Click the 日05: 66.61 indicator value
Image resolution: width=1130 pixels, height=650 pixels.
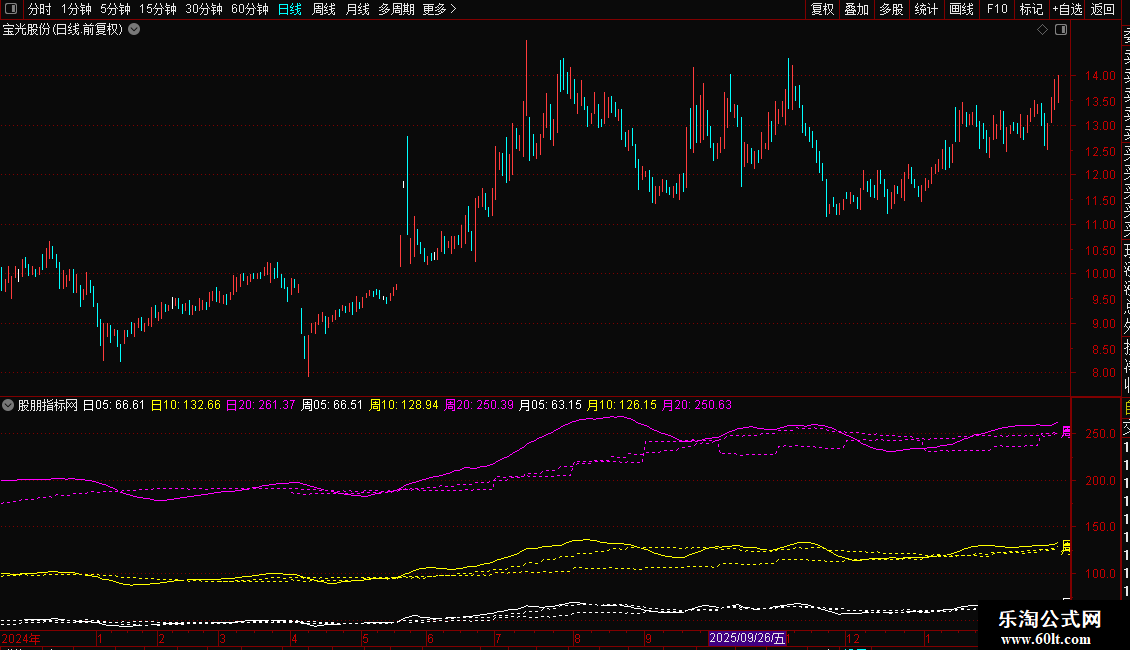(x=114, y=405)
